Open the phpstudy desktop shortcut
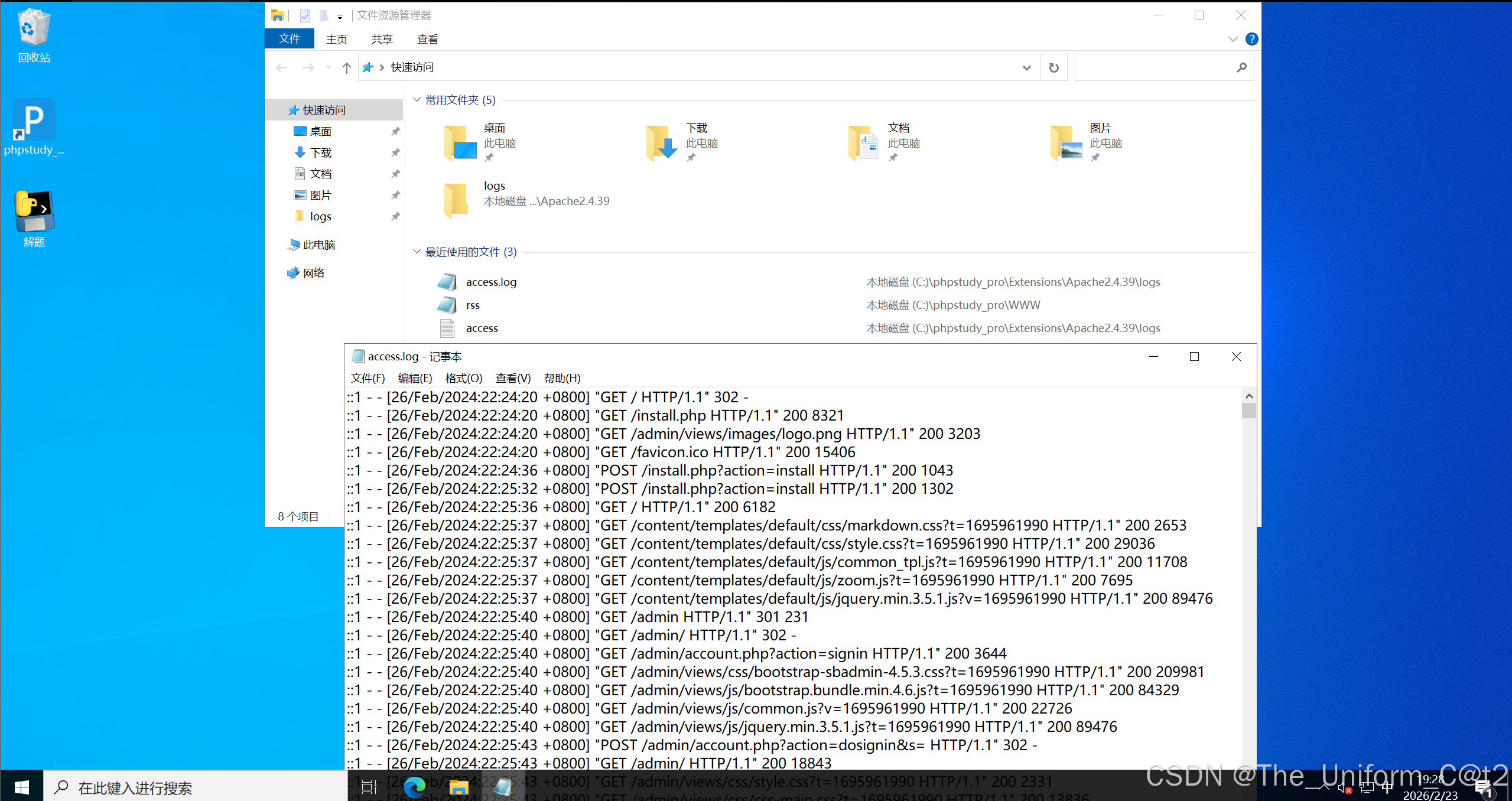This screenshot has width=1512, height=801. [x=34, y=121]
